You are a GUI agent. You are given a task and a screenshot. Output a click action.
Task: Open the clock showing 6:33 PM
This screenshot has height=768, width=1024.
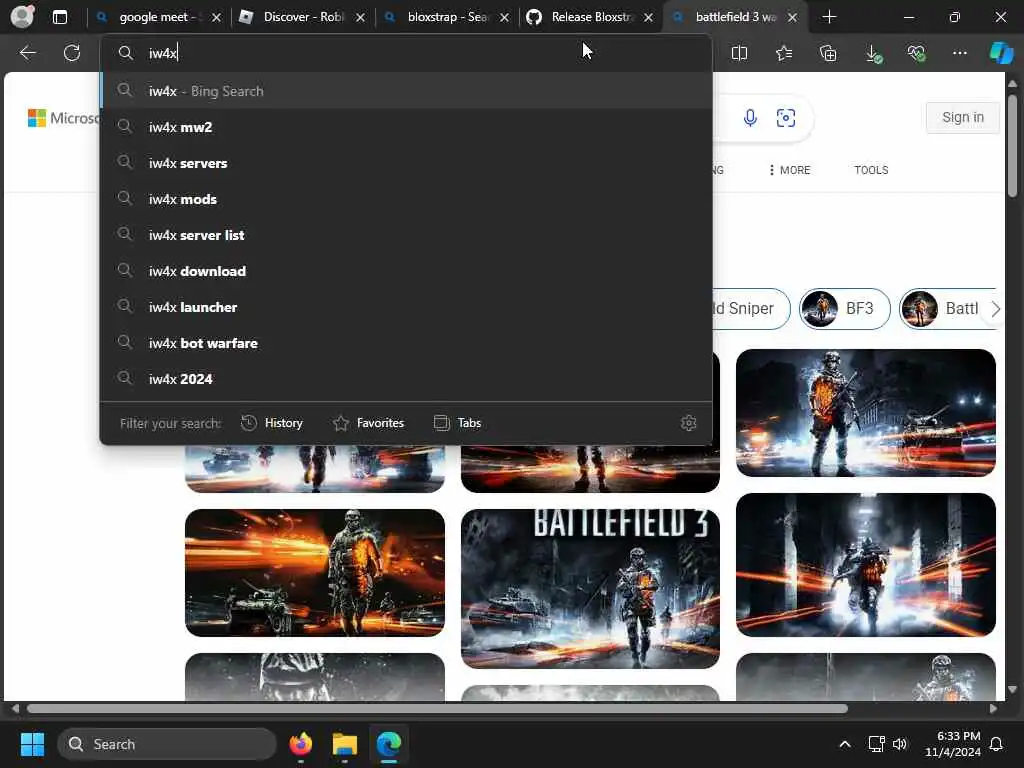point(953,744)
